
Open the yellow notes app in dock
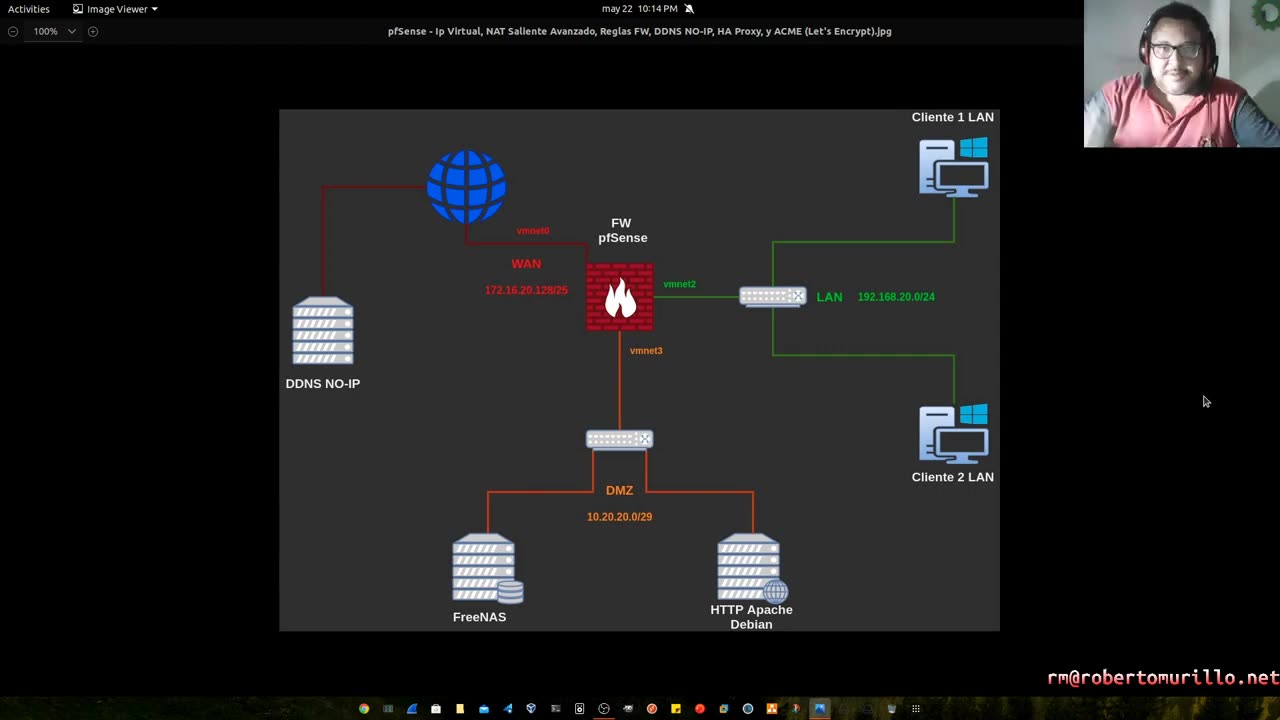pyautogui.click(x=460, y=708)
